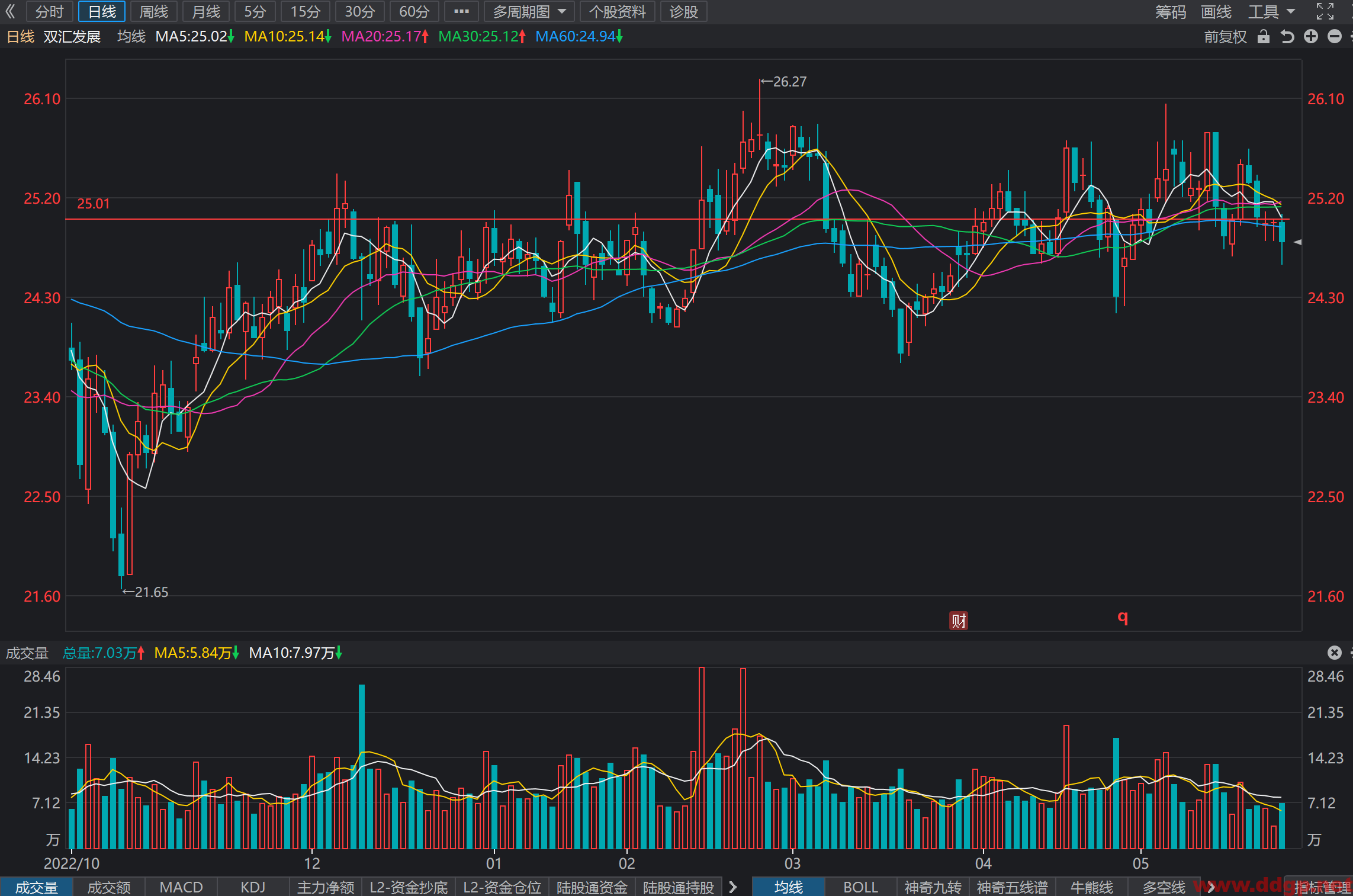Click the red q marker on timeline
This screenshot has width=1353, height=896.
coord(1123,618)
